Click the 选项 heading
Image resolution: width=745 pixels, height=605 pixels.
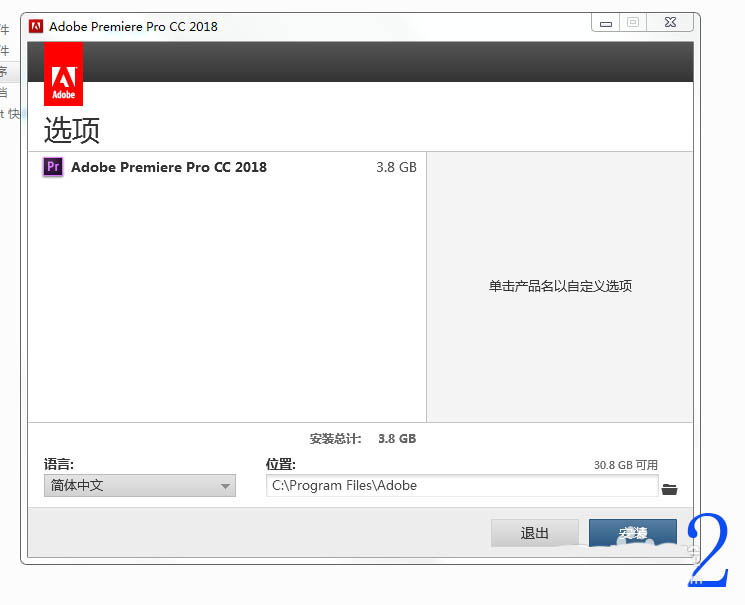pyautogui.click(x=72, y=130)
